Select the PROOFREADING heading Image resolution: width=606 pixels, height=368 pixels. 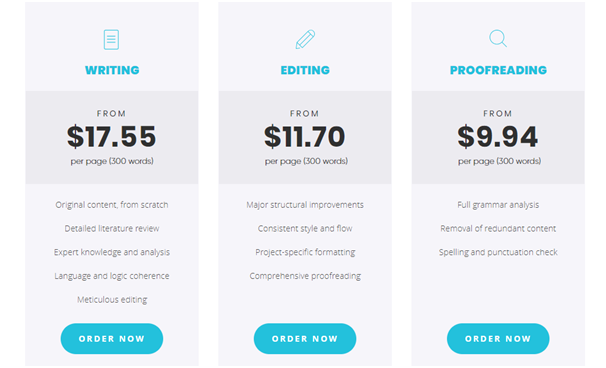tap(498, 70)
